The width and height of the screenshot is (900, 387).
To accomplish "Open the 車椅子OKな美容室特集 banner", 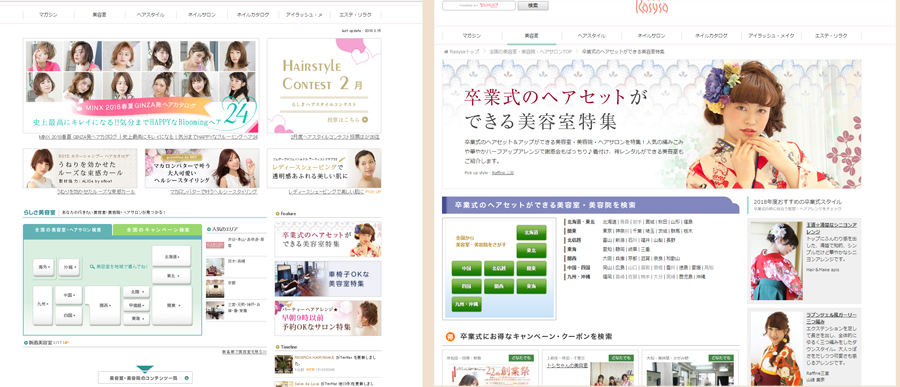I will [x=328, y=278].
